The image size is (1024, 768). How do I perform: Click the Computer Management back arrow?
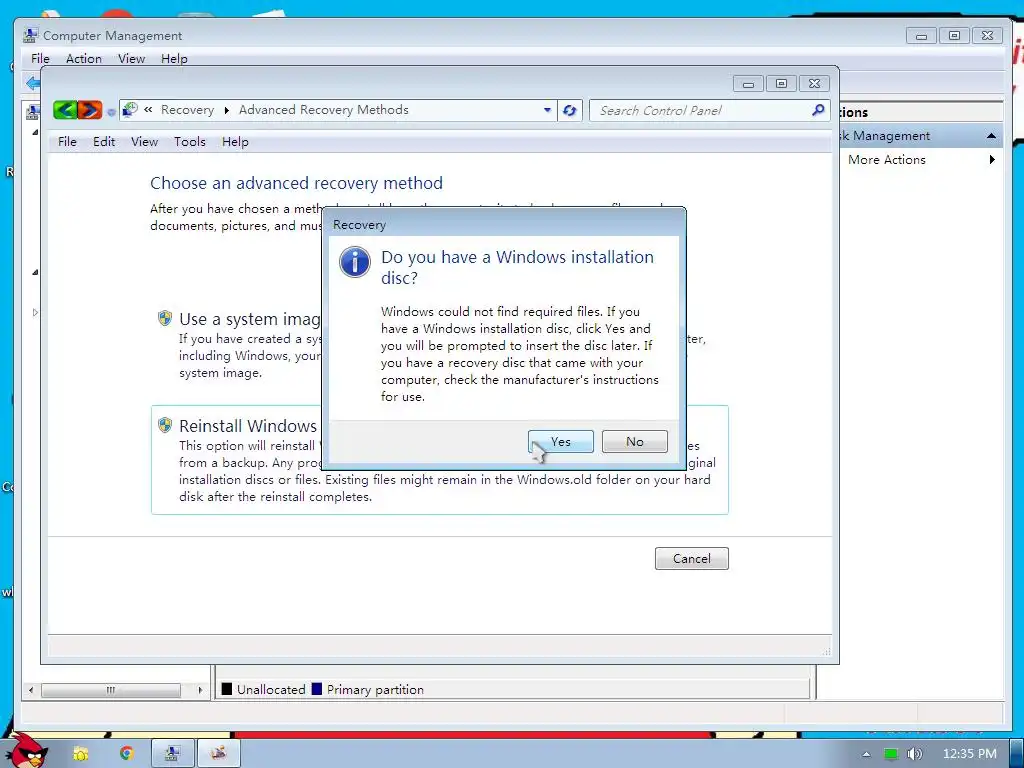click(x=33, y=83)
